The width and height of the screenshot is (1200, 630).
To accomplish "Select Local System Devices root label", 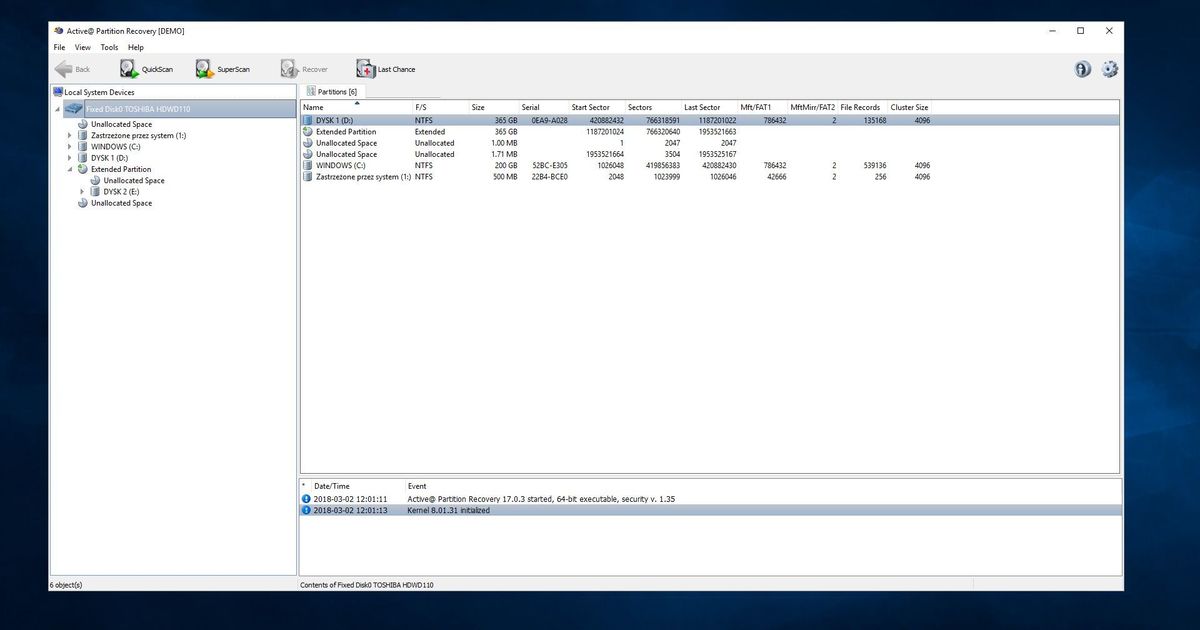I will tap(99, 92).
